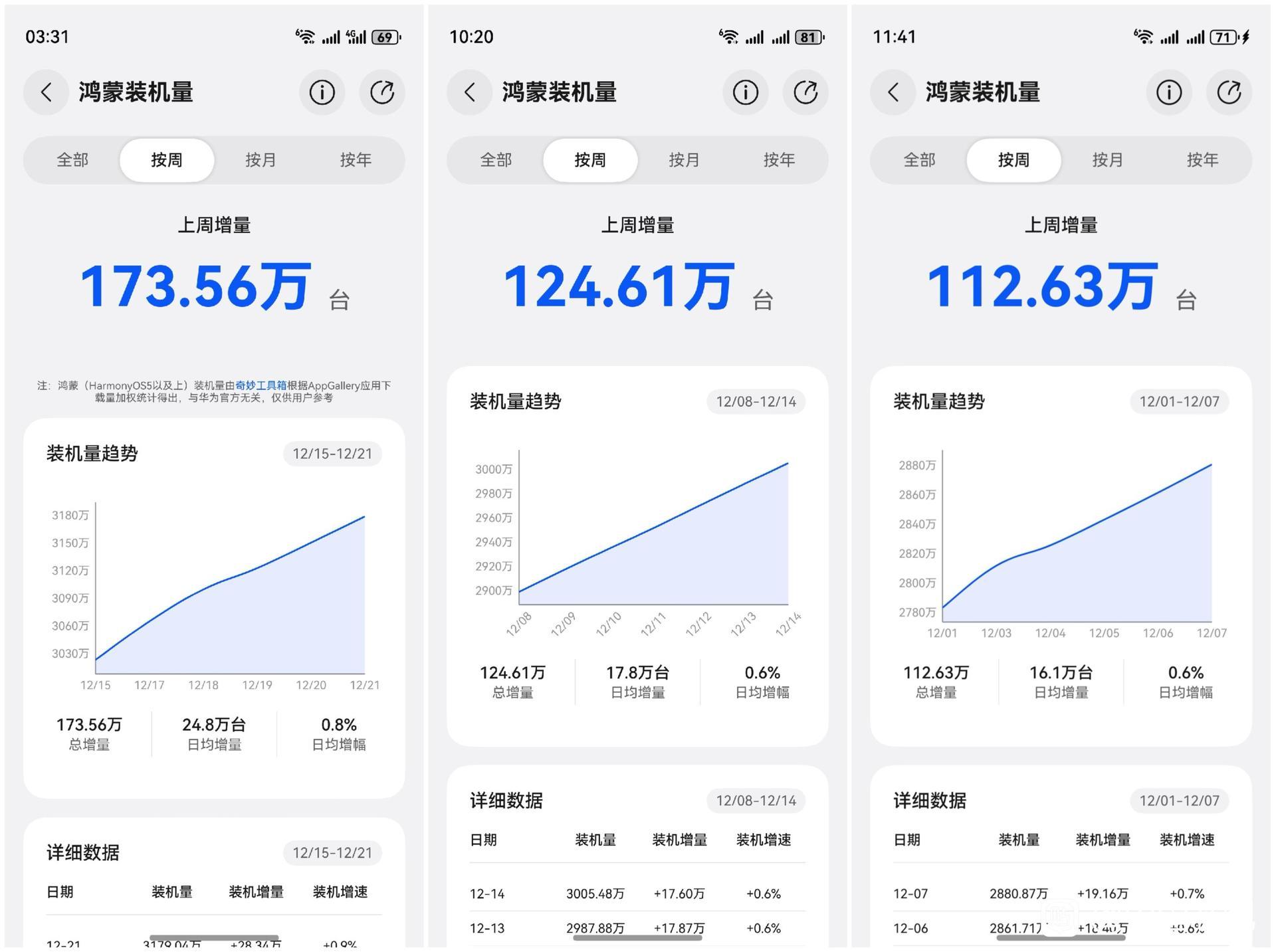Tap share icon in 03:31 screenshot
The height and width of the screenshot is (952, 1276).
tap(382, 92)
